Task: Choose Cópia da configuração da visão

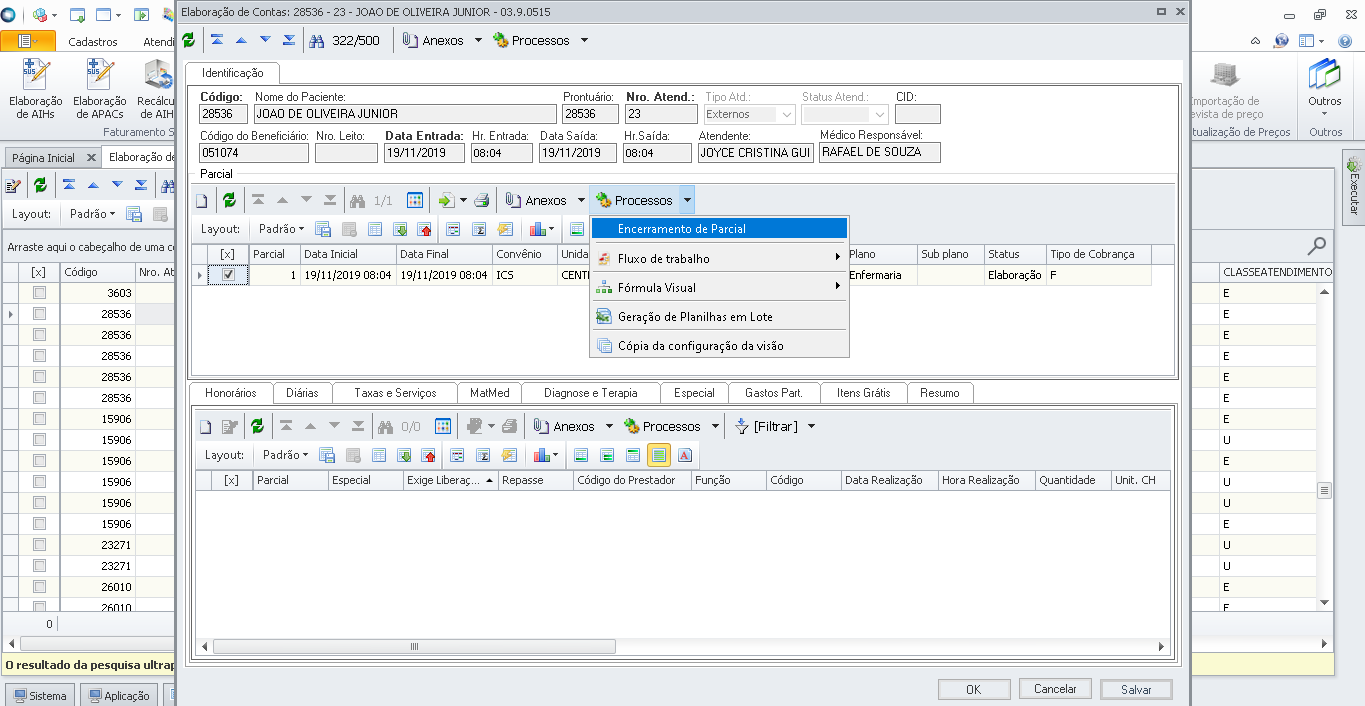Action: (719, 346)
